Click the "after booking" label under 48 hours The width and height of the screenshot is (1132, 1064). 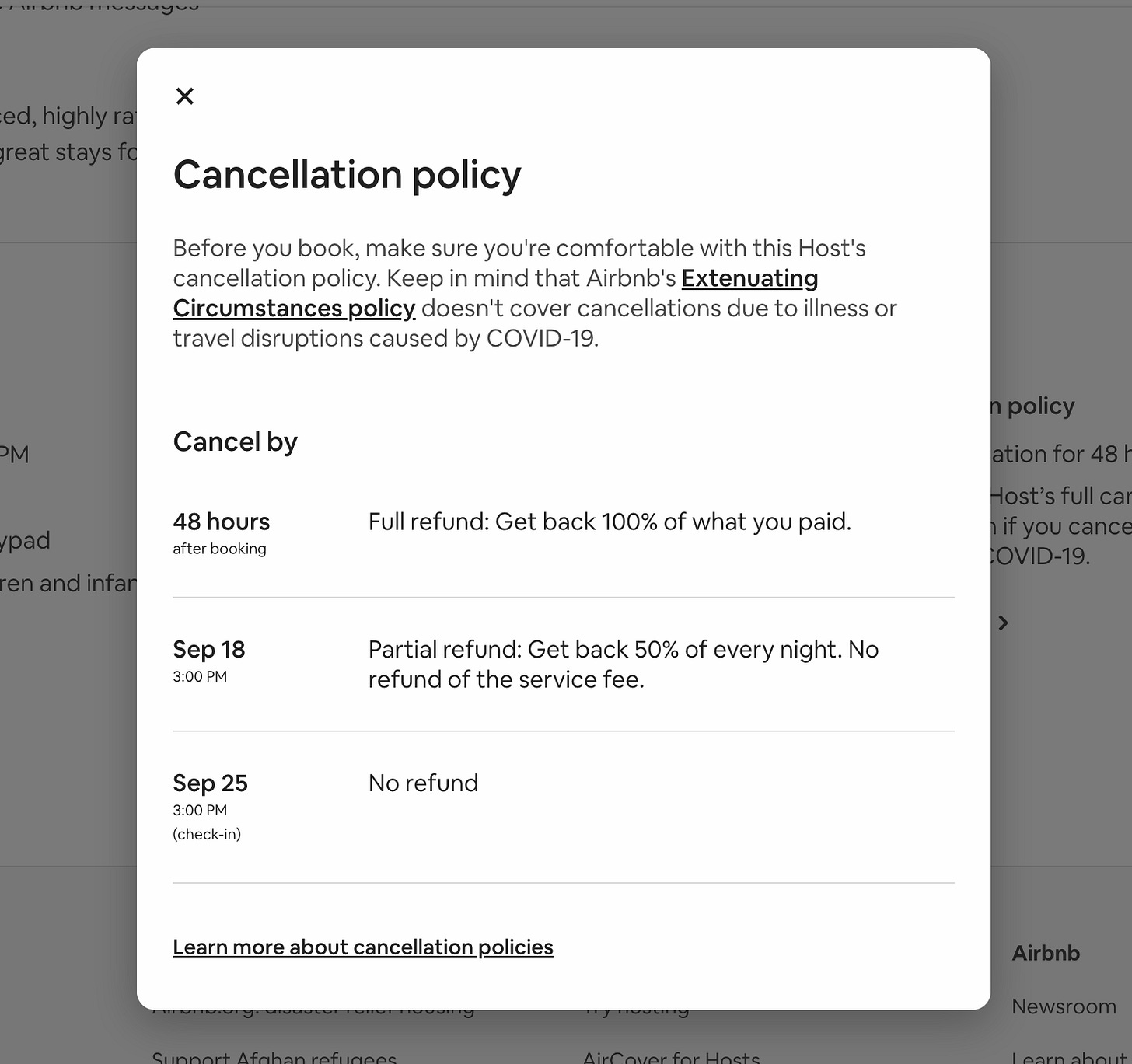pos(219,549)
